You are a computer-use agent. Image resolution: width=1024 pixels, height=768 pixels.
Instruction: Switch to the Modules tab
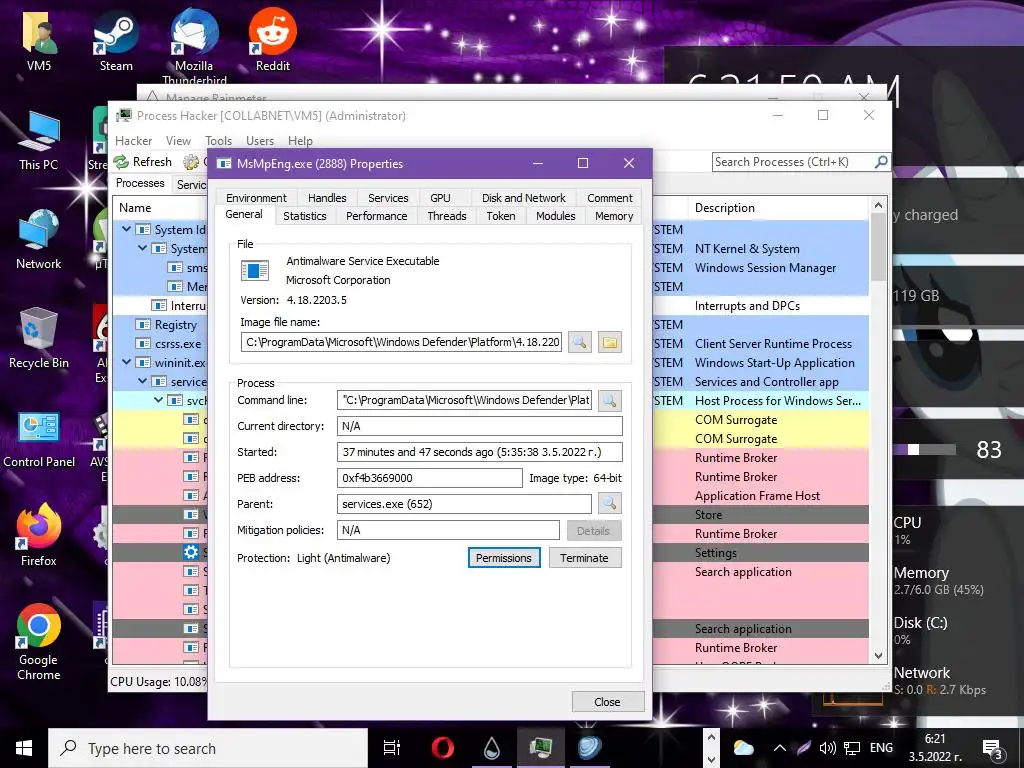coord(556,216)
